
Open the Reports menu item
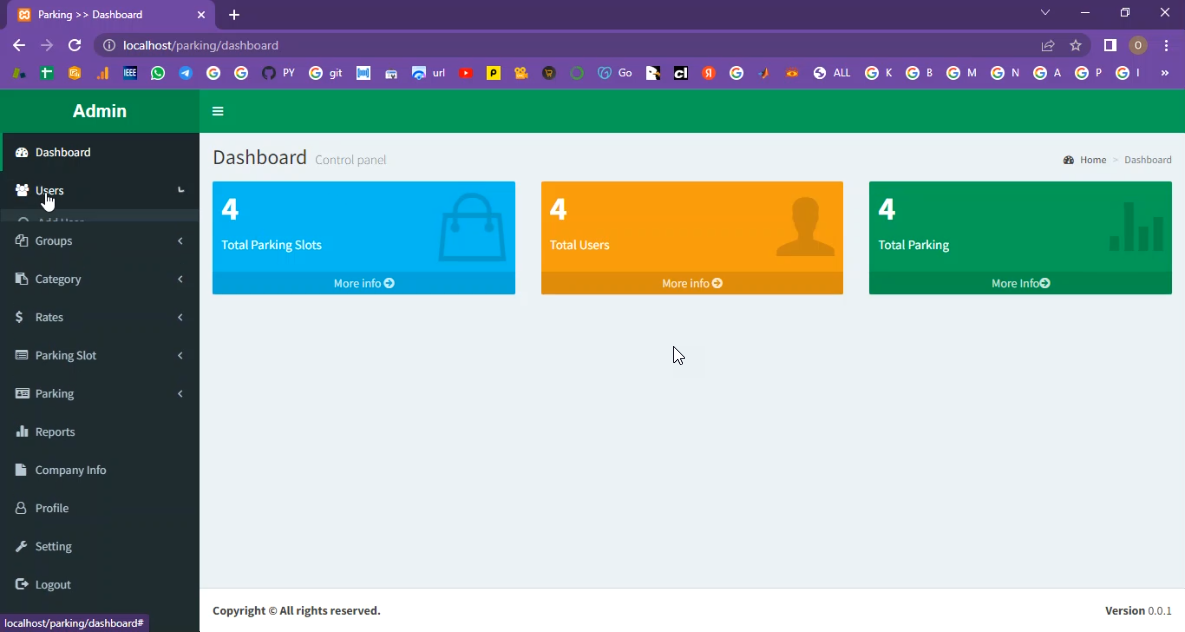tap(55, 432)
